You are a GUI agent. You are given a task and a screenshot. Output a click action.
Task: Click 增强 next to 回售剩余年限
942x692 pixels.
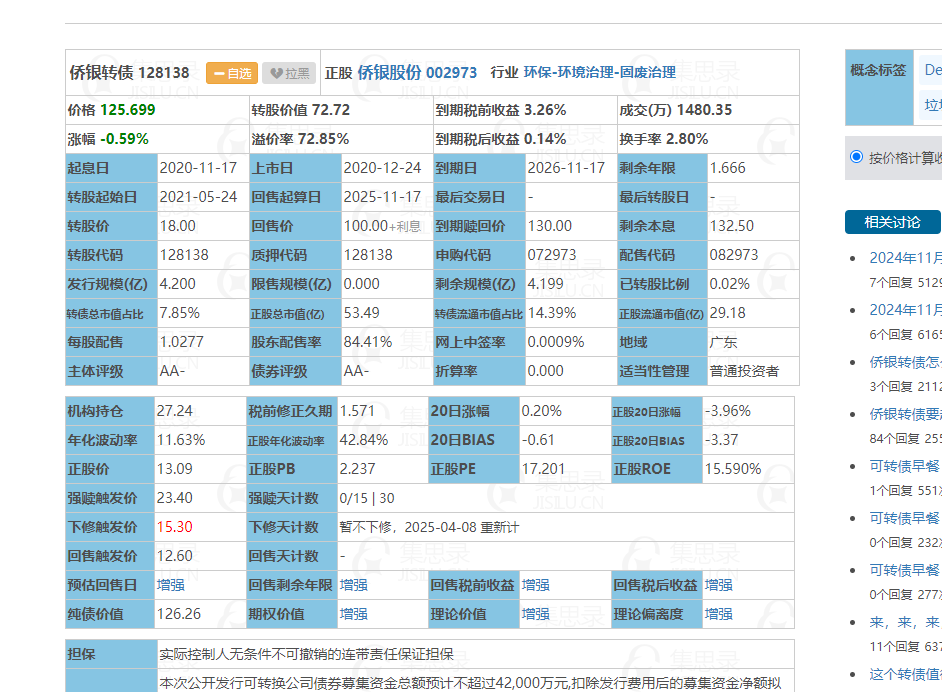click(x=354, y=585)
